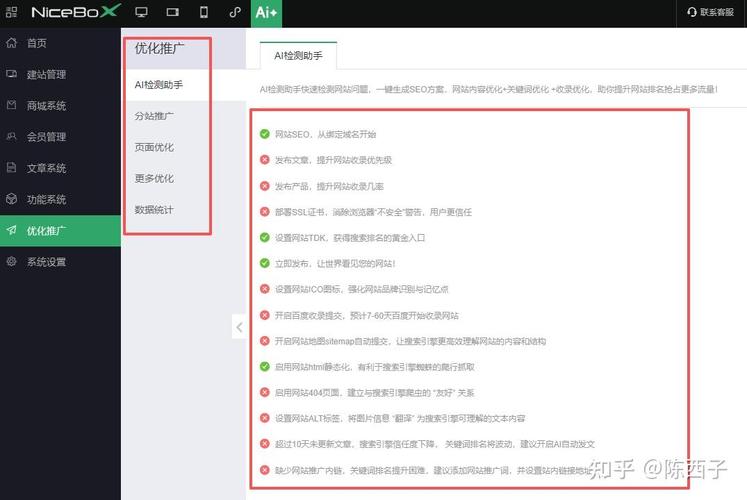Click the 立即发布，让世界看见您的网站 item
Viewport: 747px width, 500px height.
[x=335, y=263]
